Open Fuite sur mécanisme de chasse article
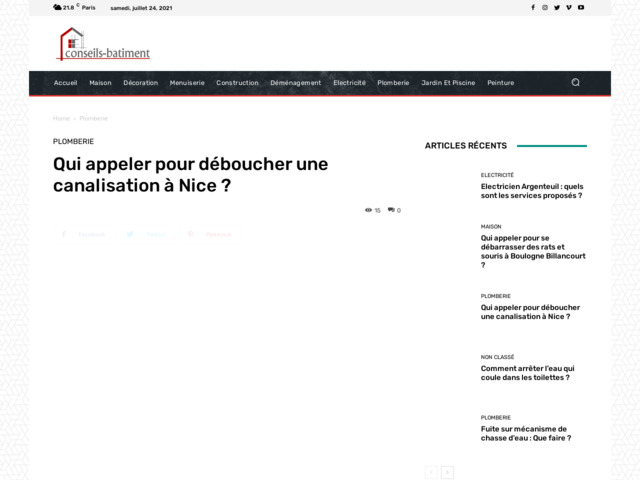 pyautogui.click(x=526, y=433)
